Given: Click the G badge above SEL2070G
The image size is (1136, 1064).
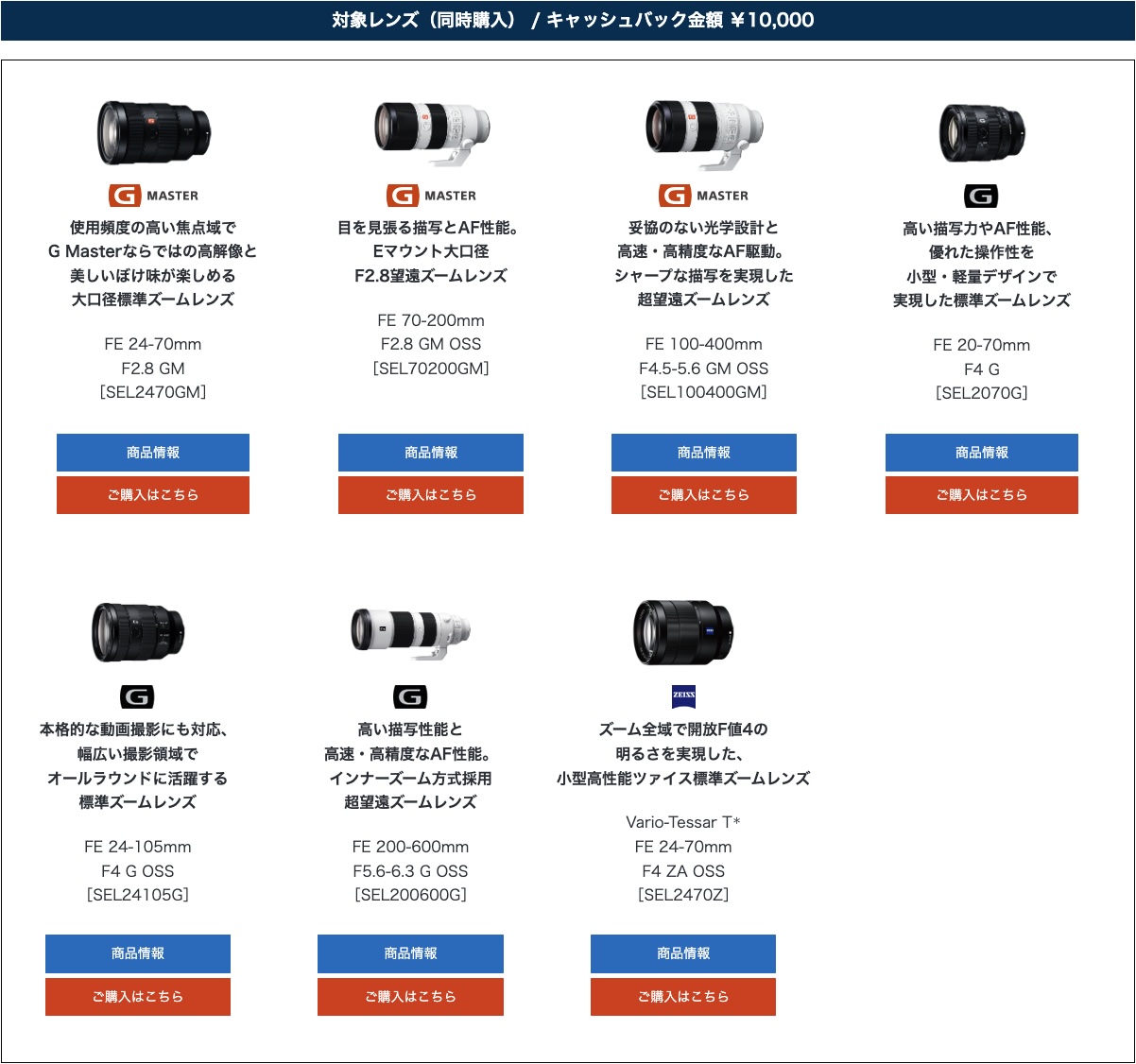Looking at the screenshot, I should (981, 196).
